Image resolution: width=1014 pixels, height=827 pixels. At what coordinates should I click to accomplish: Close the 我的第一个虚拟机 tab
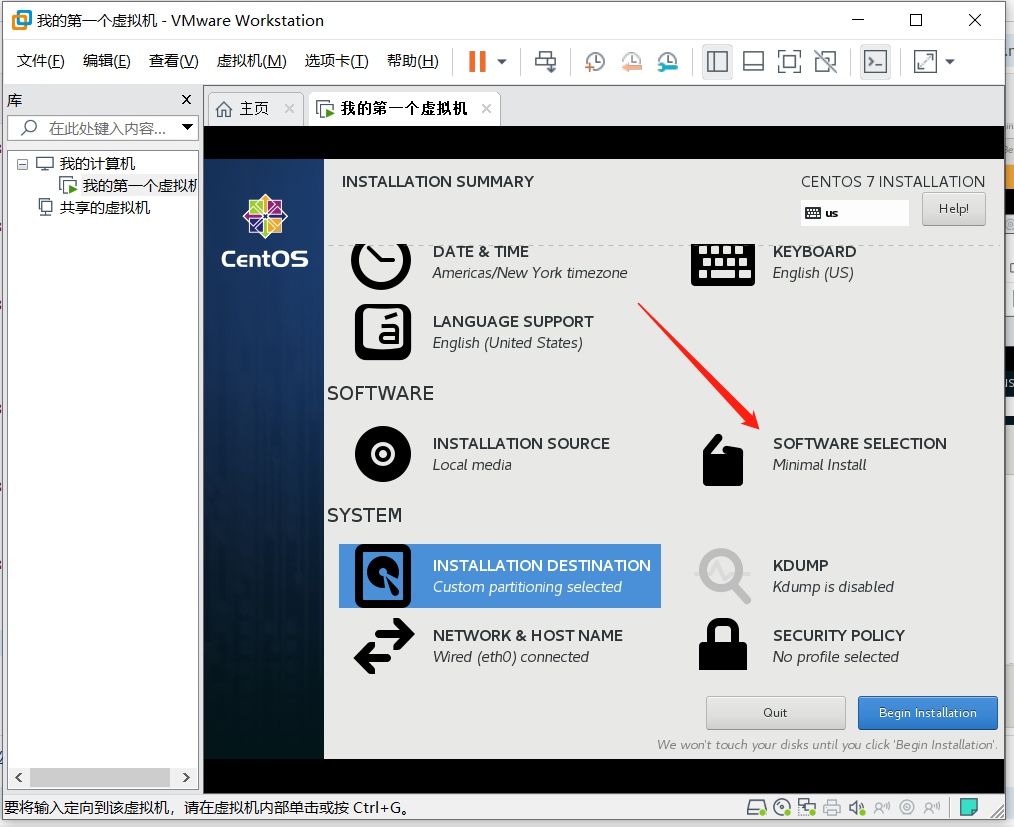(x=486, y=109)
